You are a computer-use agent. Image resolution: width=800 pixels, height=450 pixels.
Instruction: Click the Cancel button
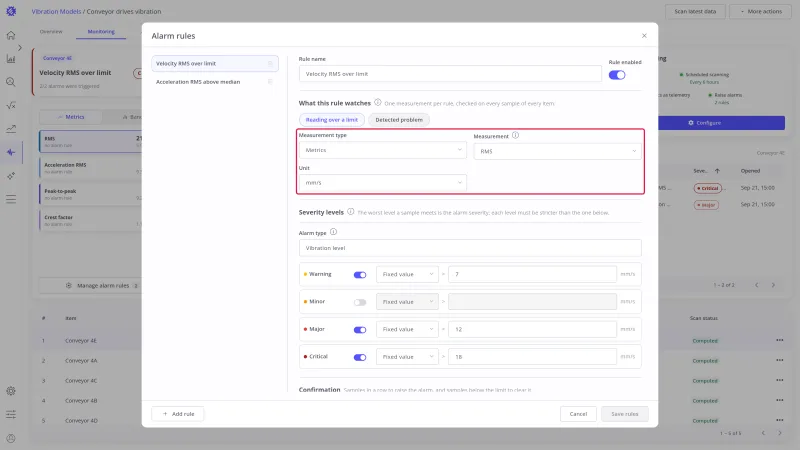[578, 414]
